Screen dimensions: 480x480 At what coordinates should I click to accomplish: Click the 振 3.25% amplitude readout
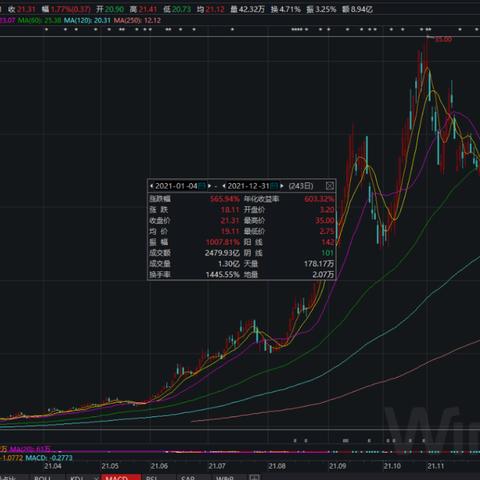click(321, 9)
